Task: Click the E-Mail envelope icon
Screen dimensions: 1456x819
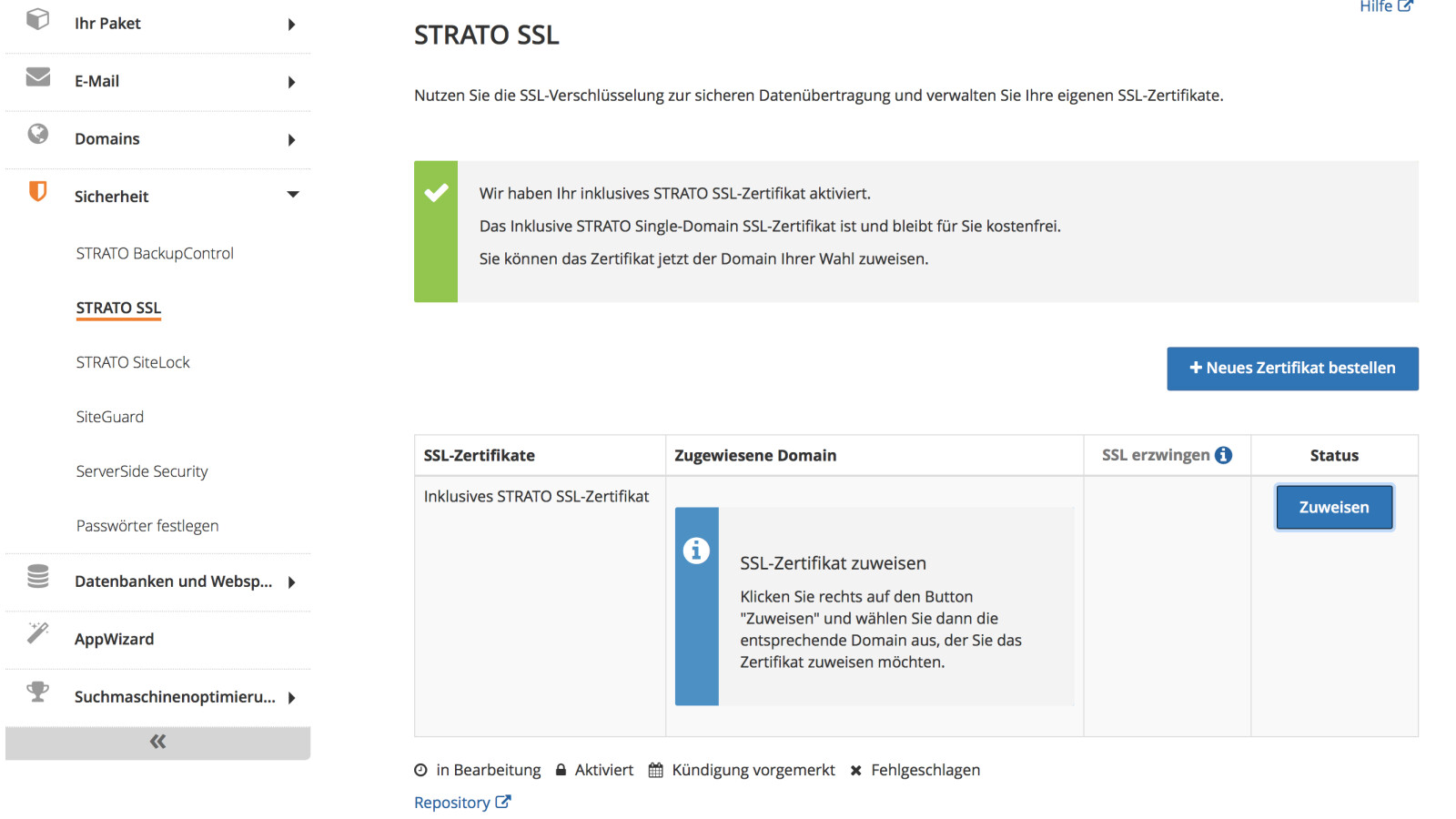Action: pos(38,80)
